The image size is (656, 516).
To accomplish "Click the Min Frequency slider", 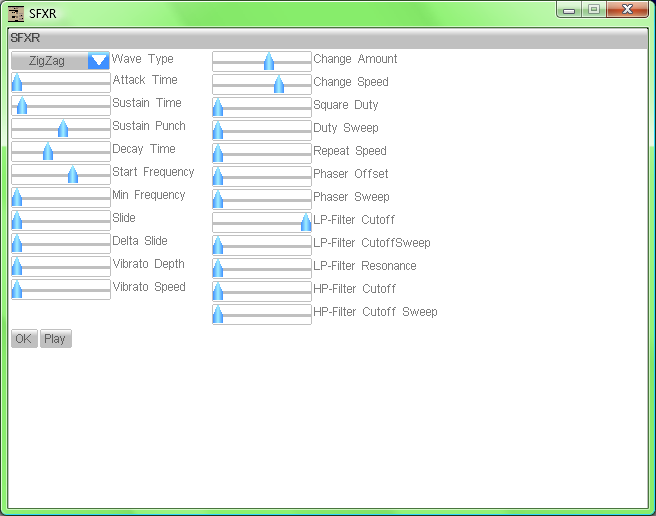I will (61, 198).
